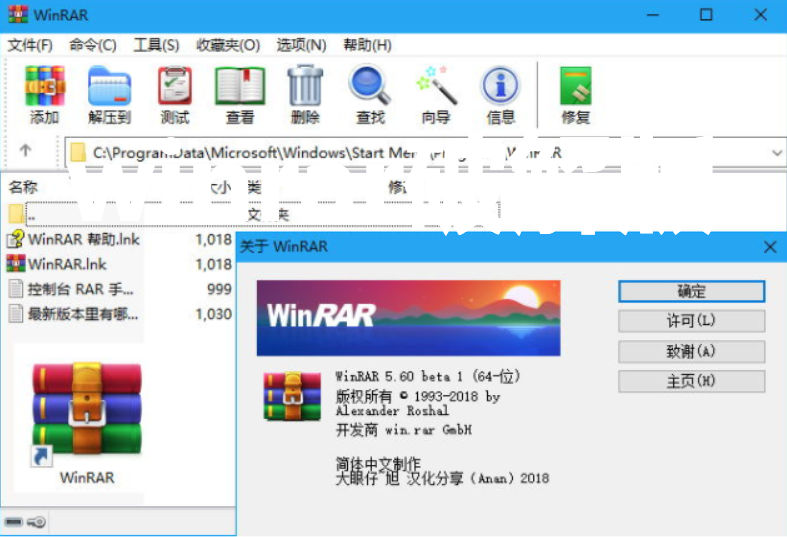Click the parent folder ".." icon
787x537 pixels.
16,214
